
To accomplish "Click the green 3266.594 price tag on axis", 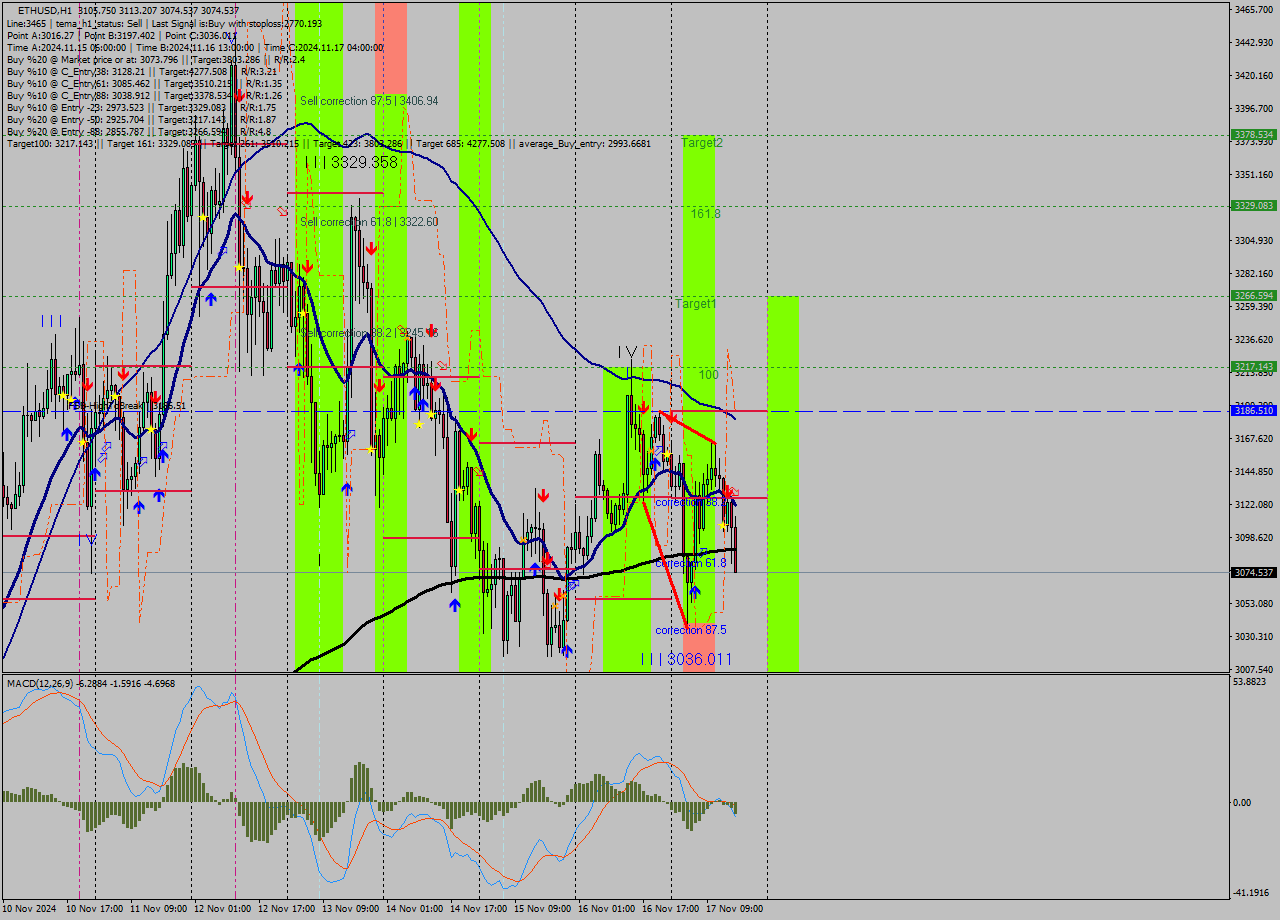I will click(1253, 296).
